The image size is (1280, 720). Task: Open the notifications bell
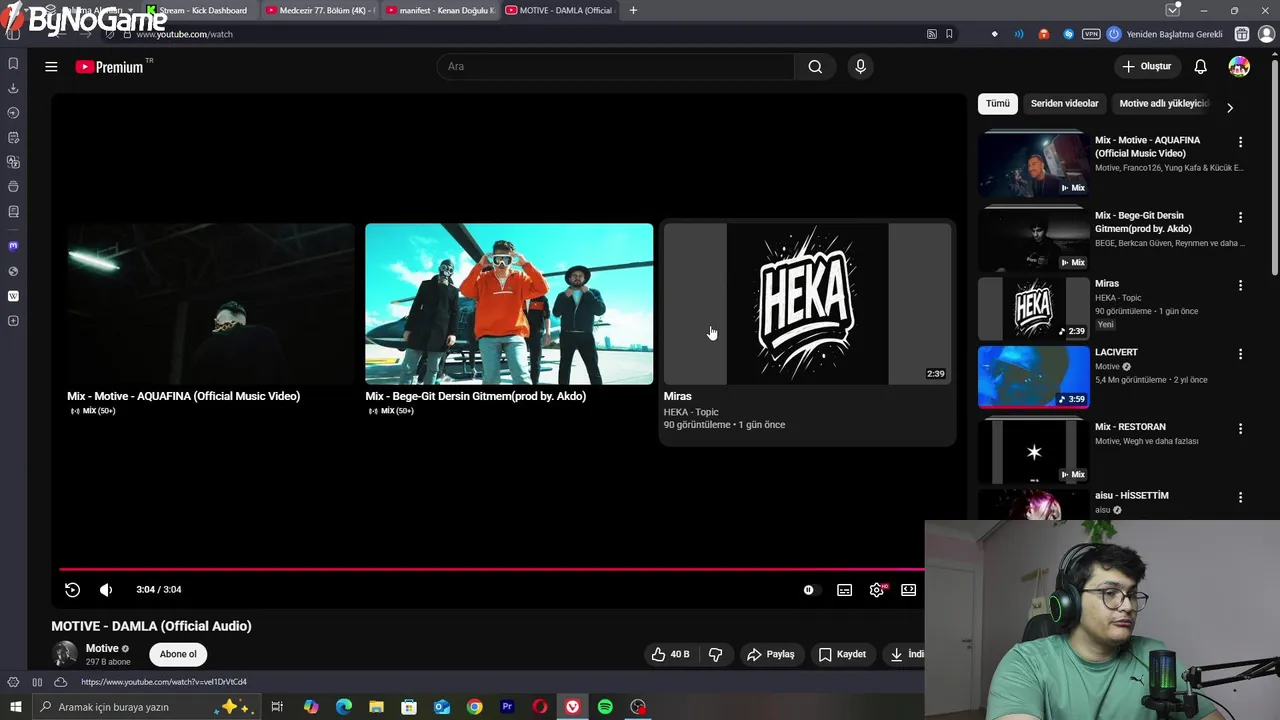click(1200, 67)
